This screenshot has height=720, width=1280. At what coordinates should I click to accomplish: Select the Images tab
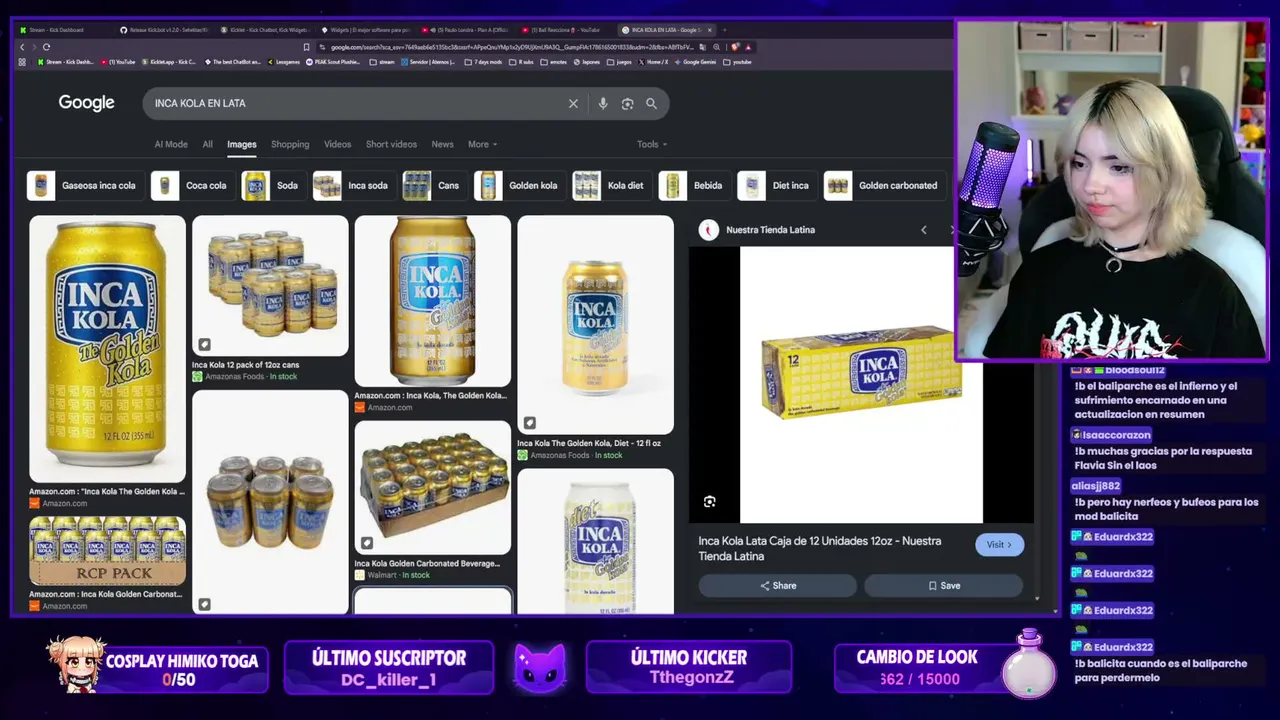pos(242,144)
